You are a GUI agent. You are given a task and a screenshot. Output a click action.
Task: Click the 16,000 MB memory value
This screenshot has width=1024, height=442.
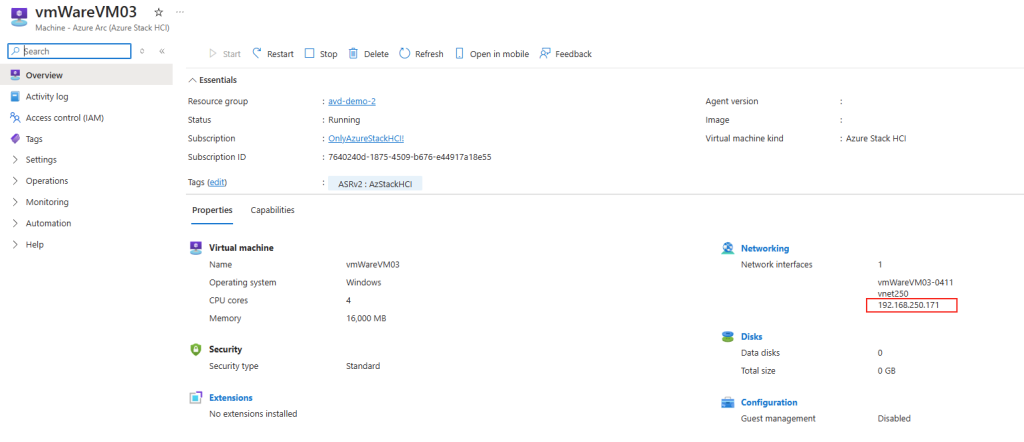(x=368, y=318)
